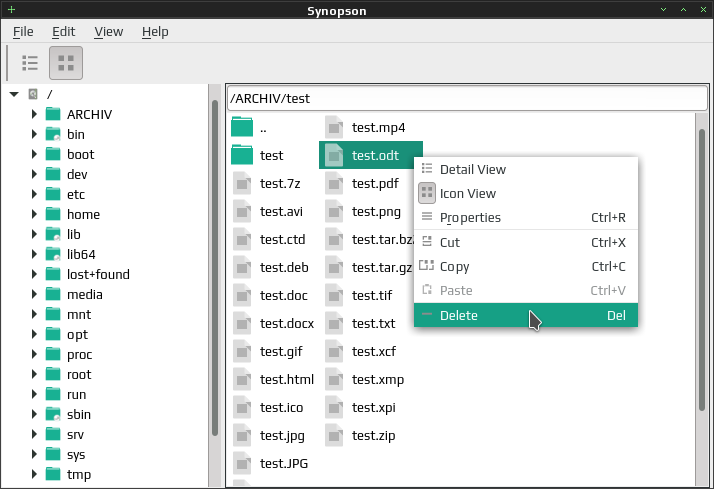Select the test.xpi file name
714x489 pixels.
373,408
